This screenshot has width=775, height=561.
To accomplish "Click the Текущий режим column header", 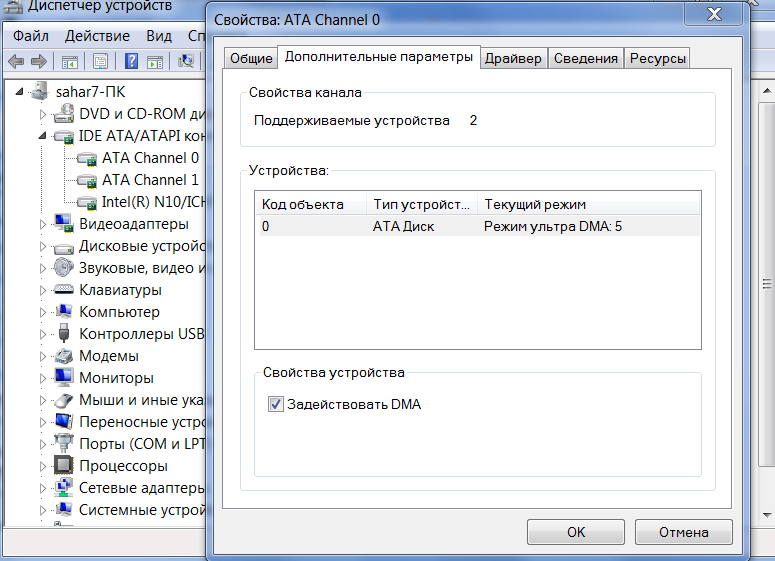I will point(541,204).
